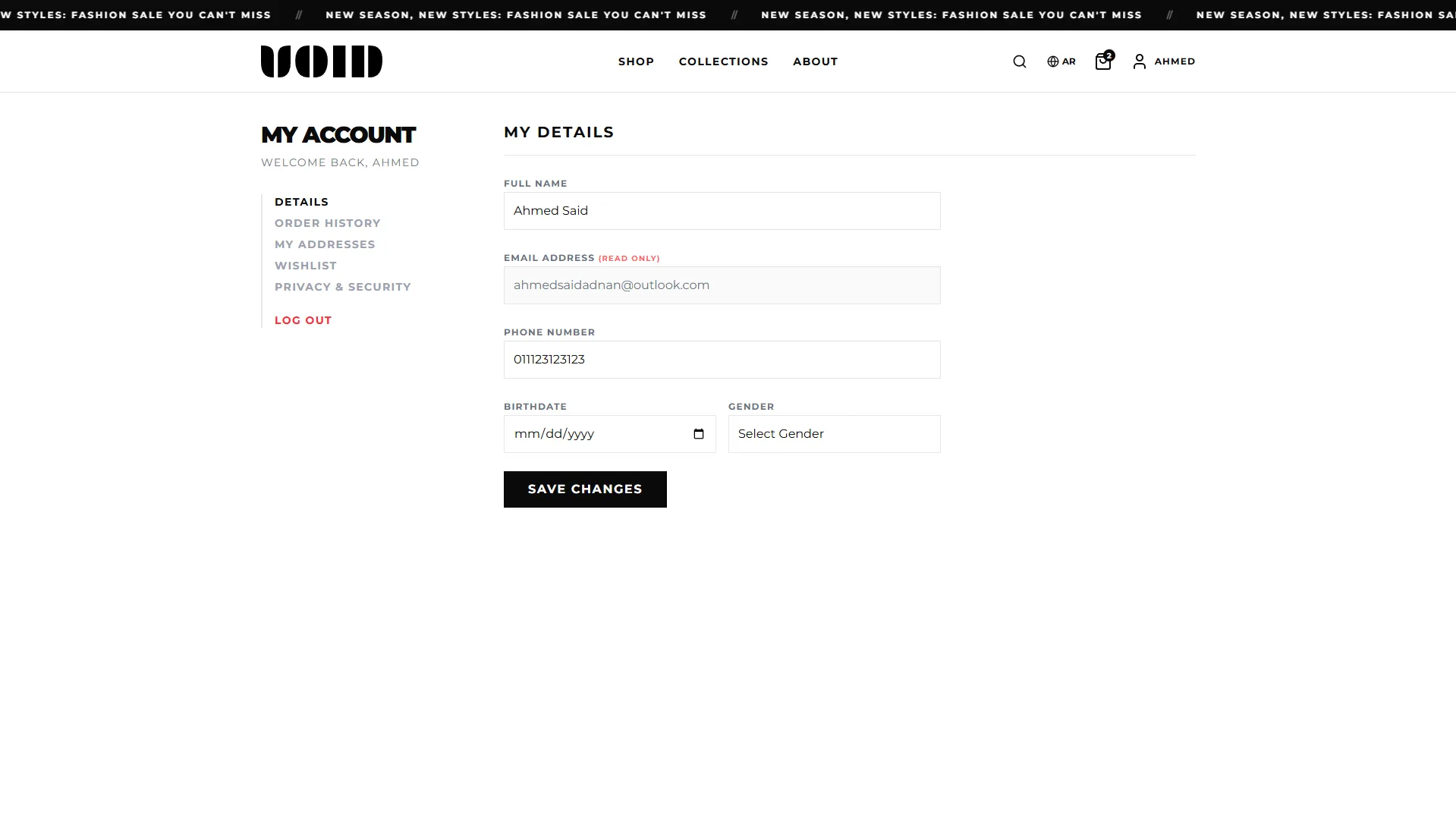This screenshot has width=1456, height=818.
Task: Select the DETAILS sidebar item
Action: [301, 202]
